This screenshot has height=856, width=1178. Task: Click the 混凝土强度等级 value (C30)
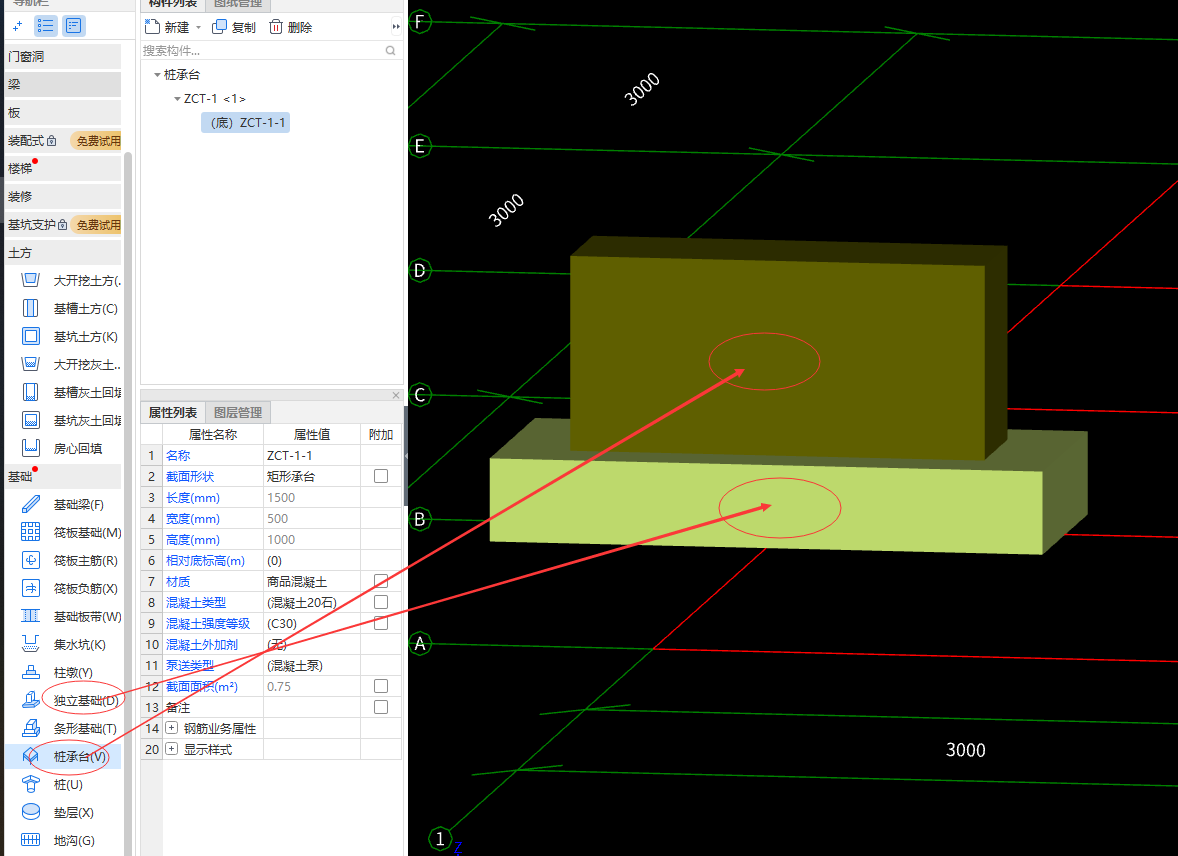tap(312, 624)
